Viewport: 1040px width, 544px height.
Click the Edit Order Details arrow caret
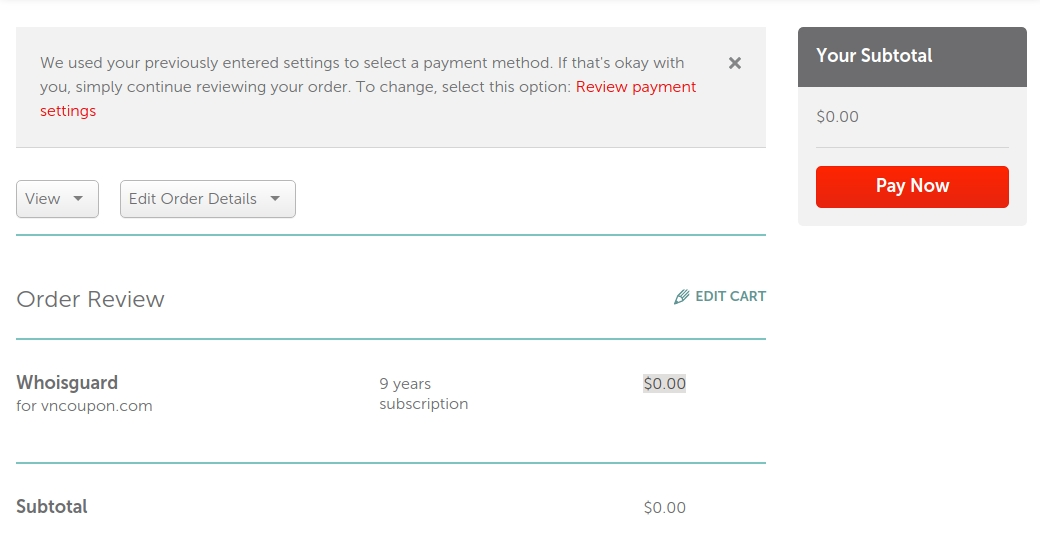[275, 198]
